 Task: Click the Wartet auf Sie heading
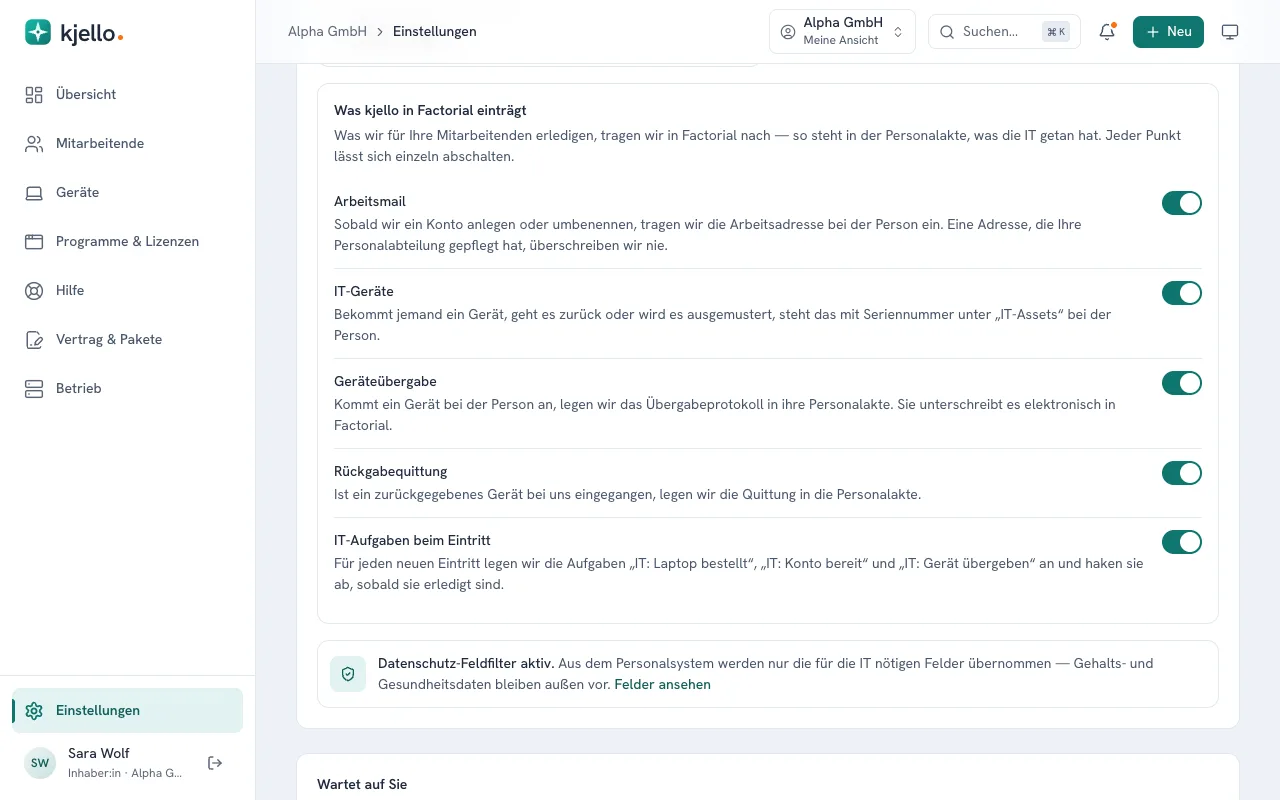362,785
